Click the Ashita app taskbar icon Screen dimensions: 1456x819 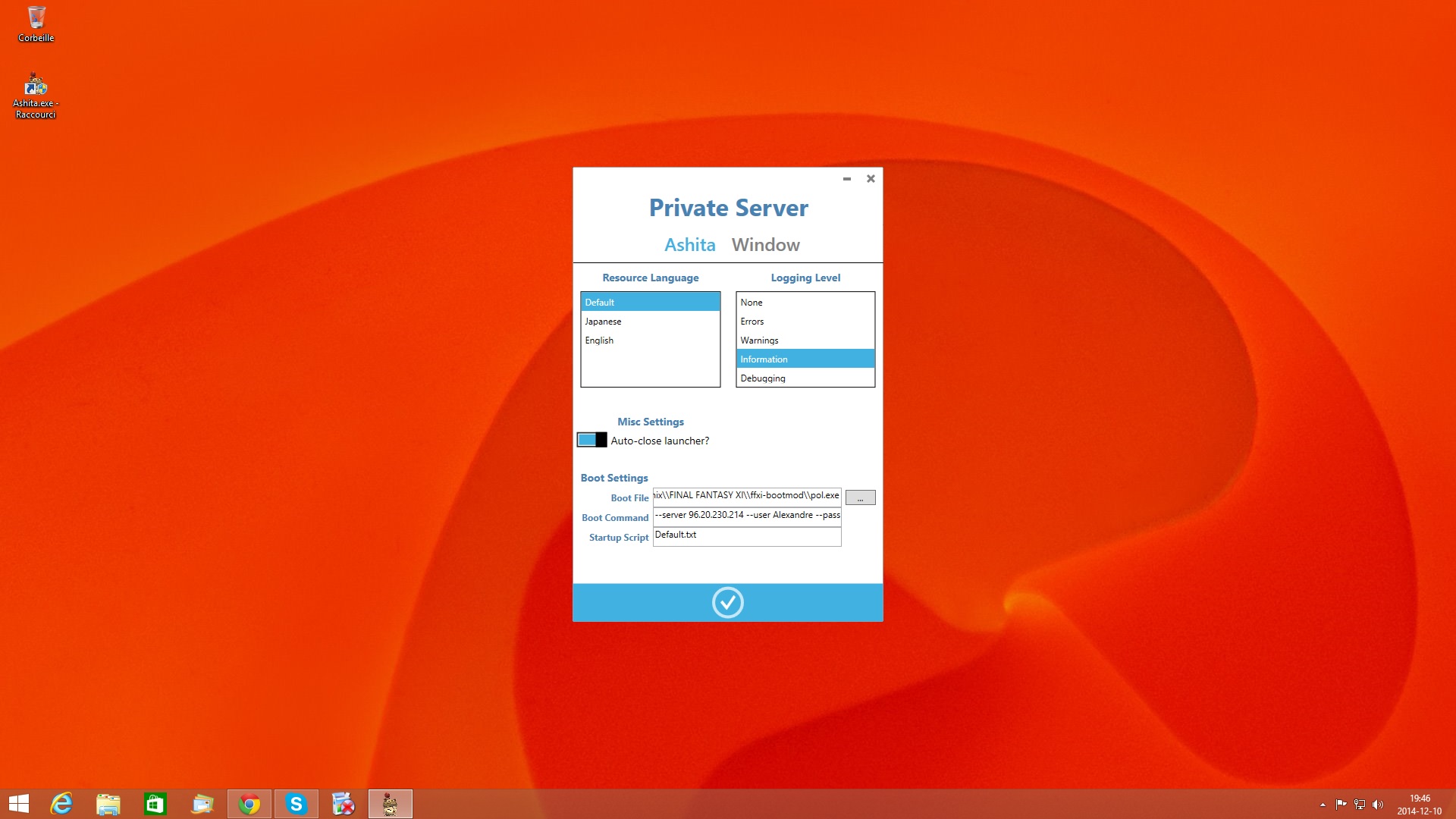(x=391, y=804)
